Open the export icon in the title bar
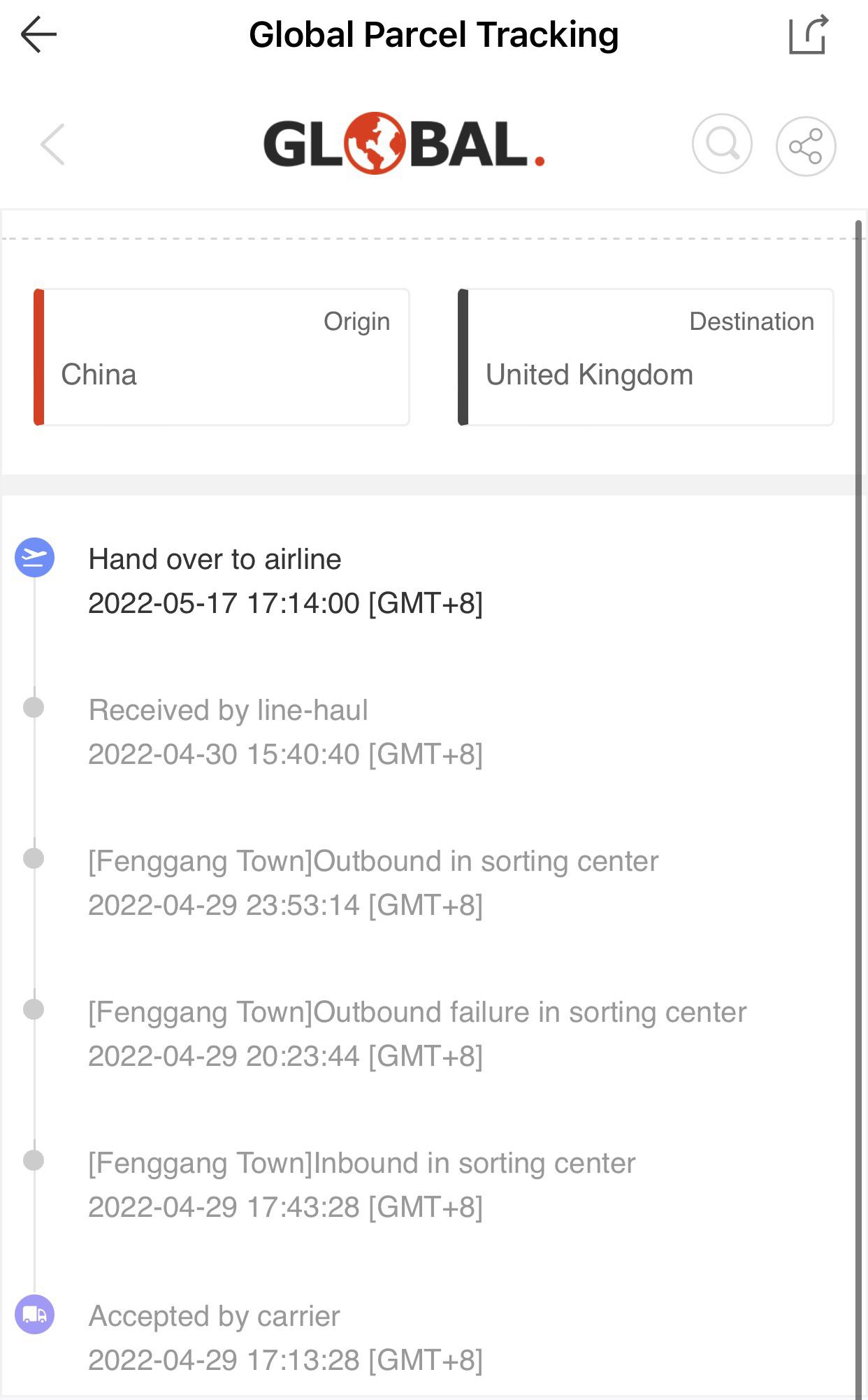868x1400 pixels. coord(809,34)
